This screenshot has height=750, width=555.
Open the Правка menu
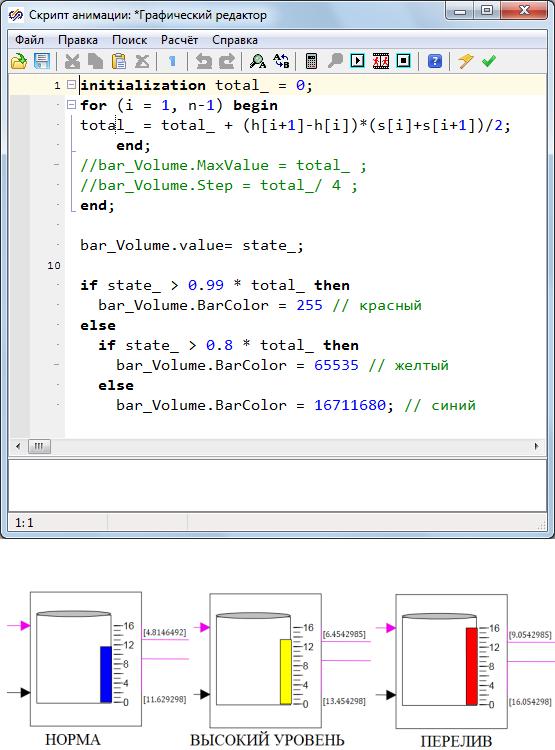(x=78, y=40)
